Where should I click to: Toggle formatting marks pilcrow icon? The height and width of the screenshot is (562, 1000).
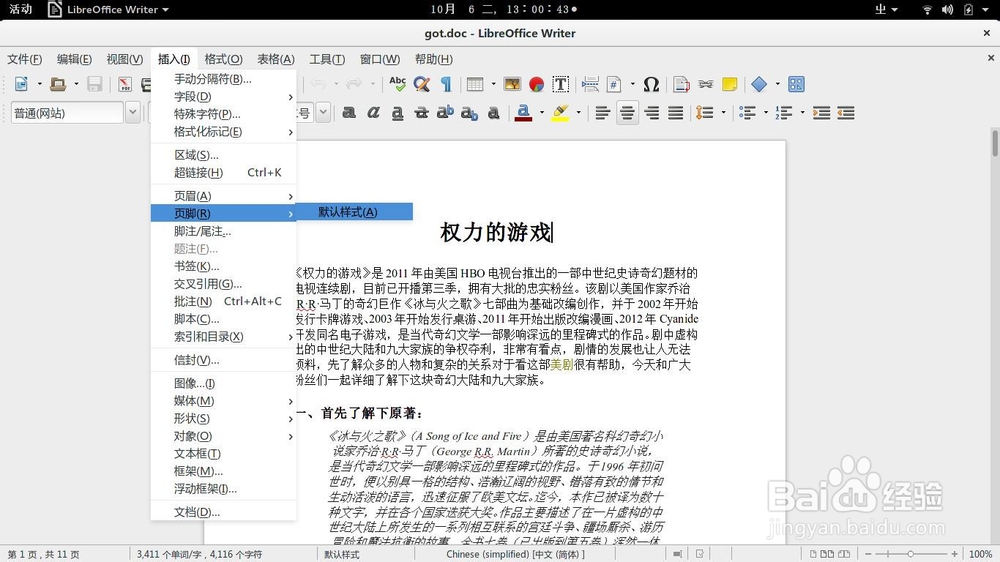click(x=446, y=84)
